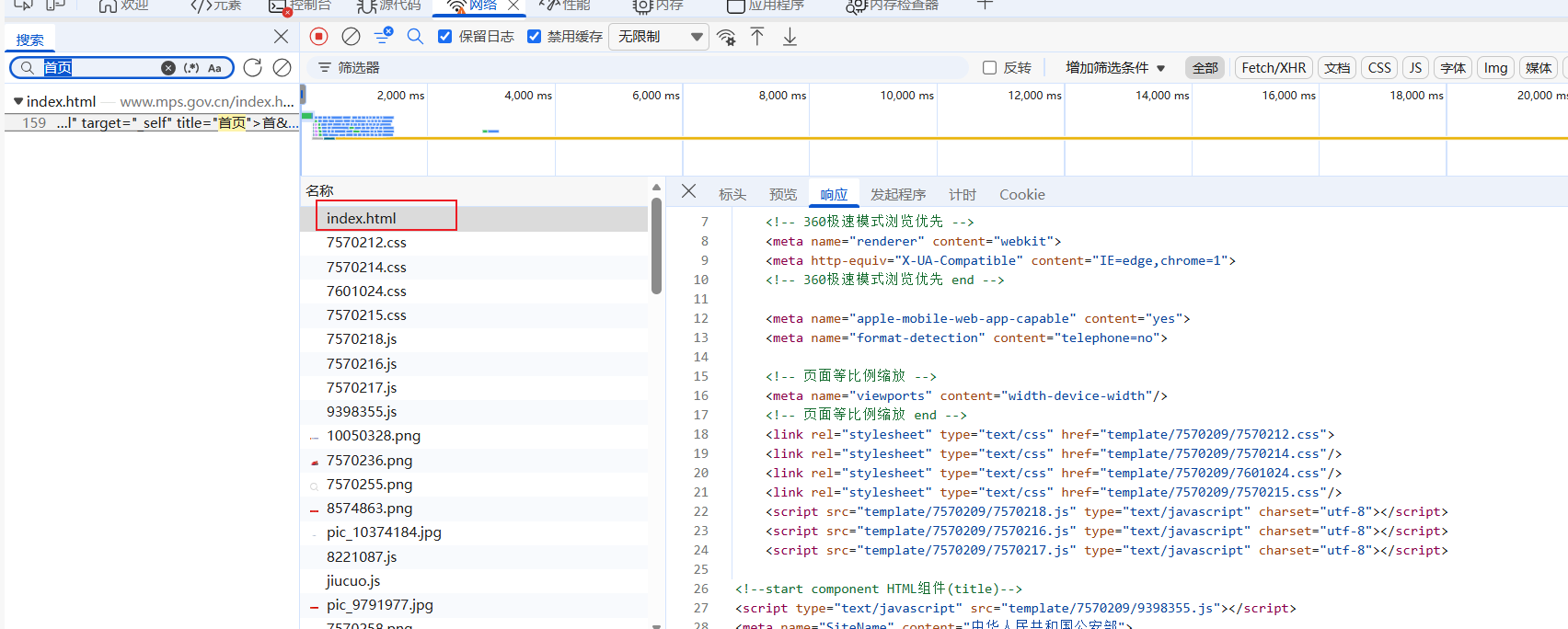Import HAR file with up arrow
Screen dimensions: 1568x629
tap(757, 37)
